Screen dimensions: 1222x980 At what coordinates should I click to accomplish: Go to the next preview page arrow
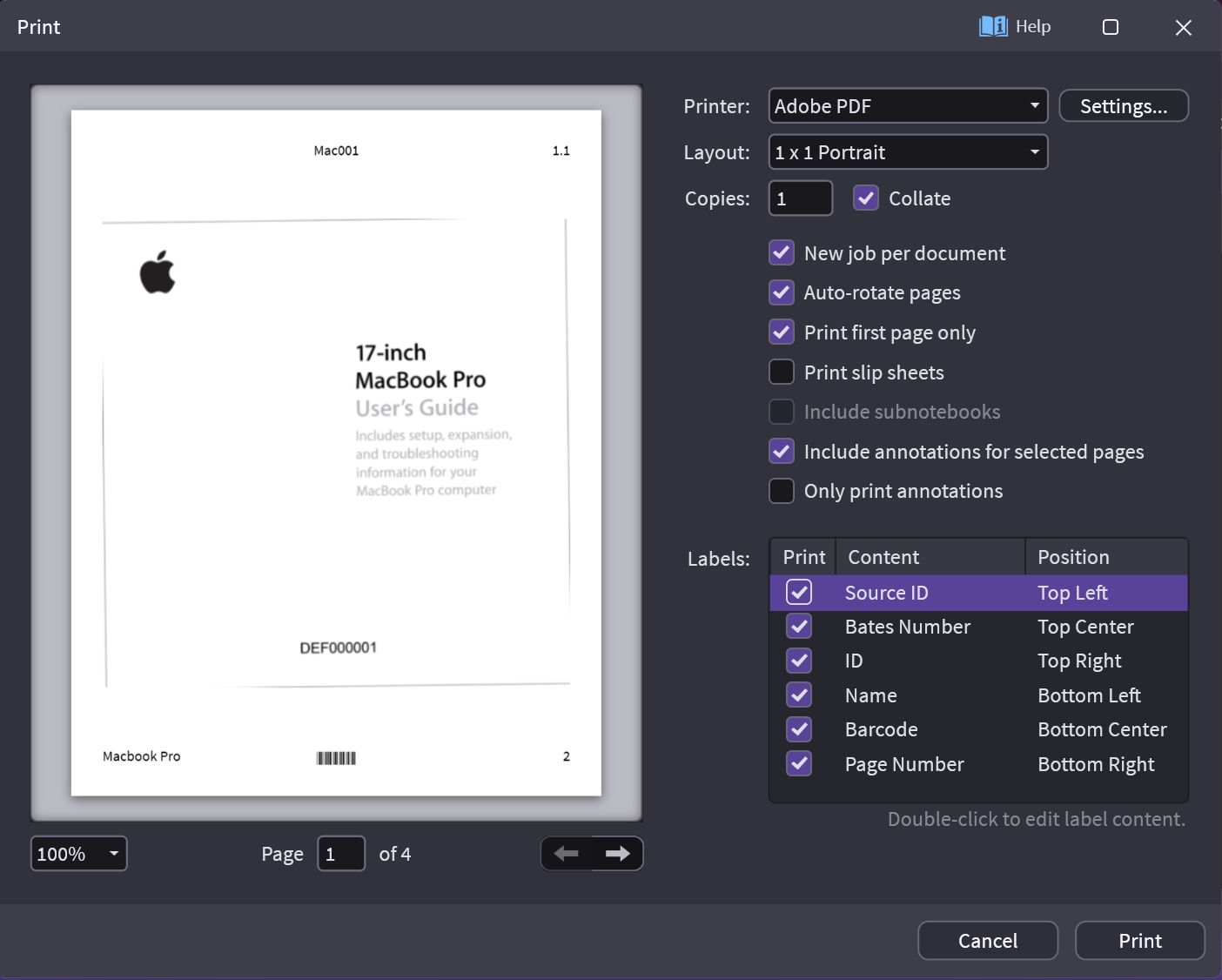[617, 854]
